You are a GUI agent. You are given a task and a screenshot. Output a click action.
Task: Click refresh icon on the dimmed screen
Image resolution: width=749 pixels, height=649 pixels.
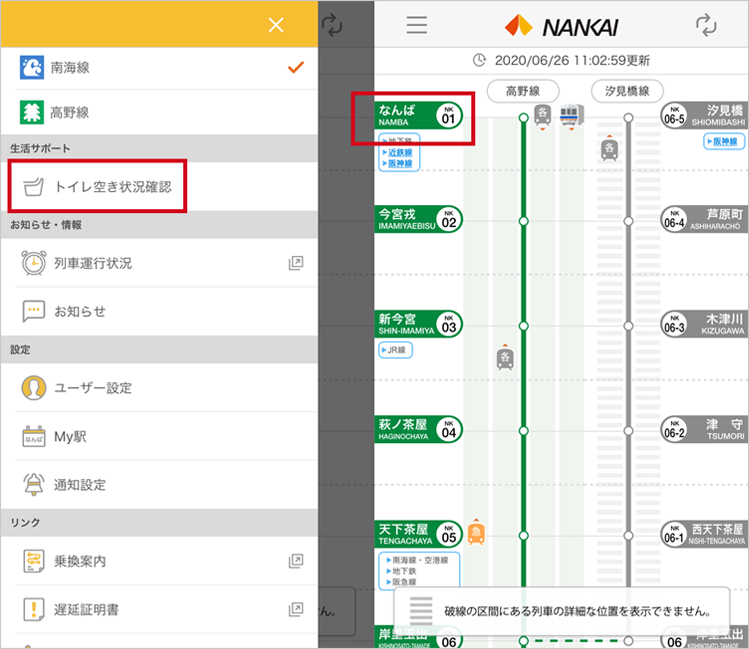(332, 25)
